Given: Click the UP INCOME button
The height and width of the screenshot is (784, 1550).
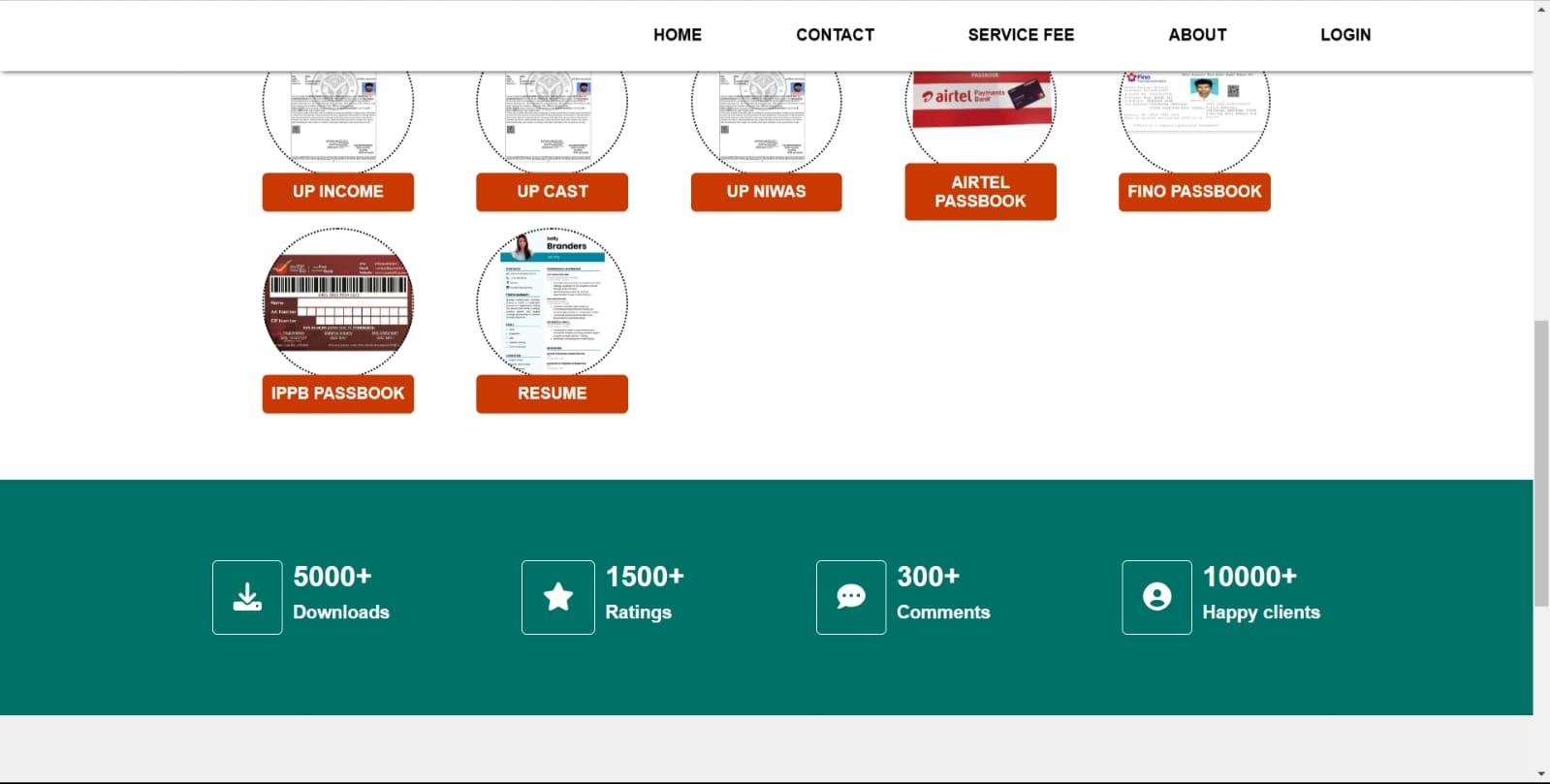Looking at the screenshot, I should (x=338, y=192).
